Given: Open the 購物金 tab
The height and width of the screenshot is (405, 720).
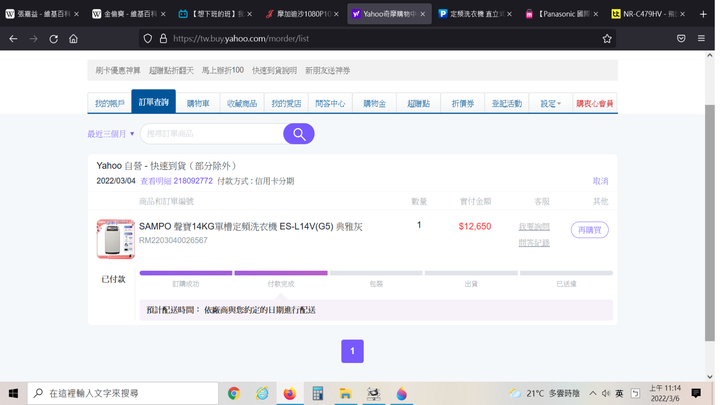Looking at the screenshot, I should click(374, 104).
